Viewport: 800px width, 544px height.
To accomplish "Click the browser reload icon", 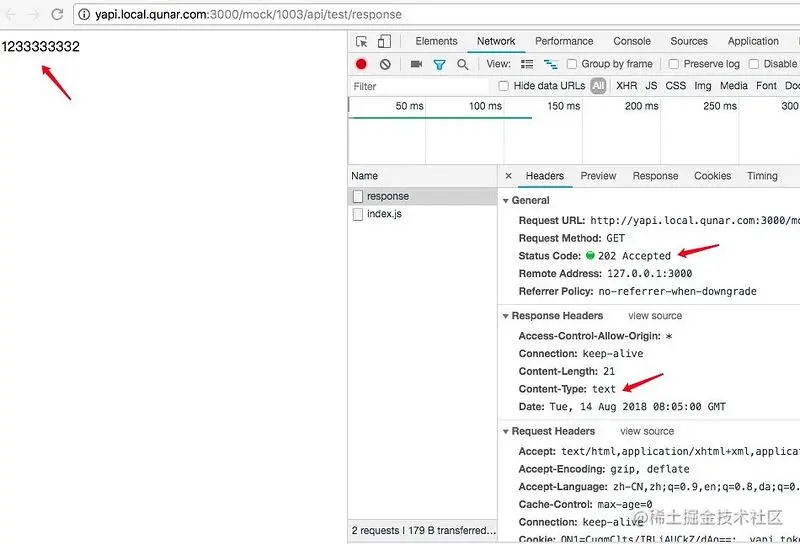I will (57, 14).
